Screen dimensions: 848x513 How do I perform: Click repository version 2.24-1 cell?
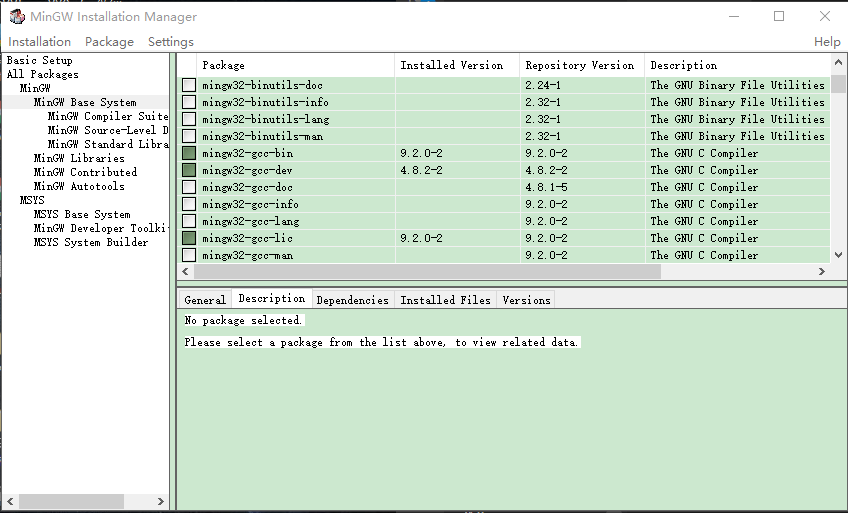point(542,85)
